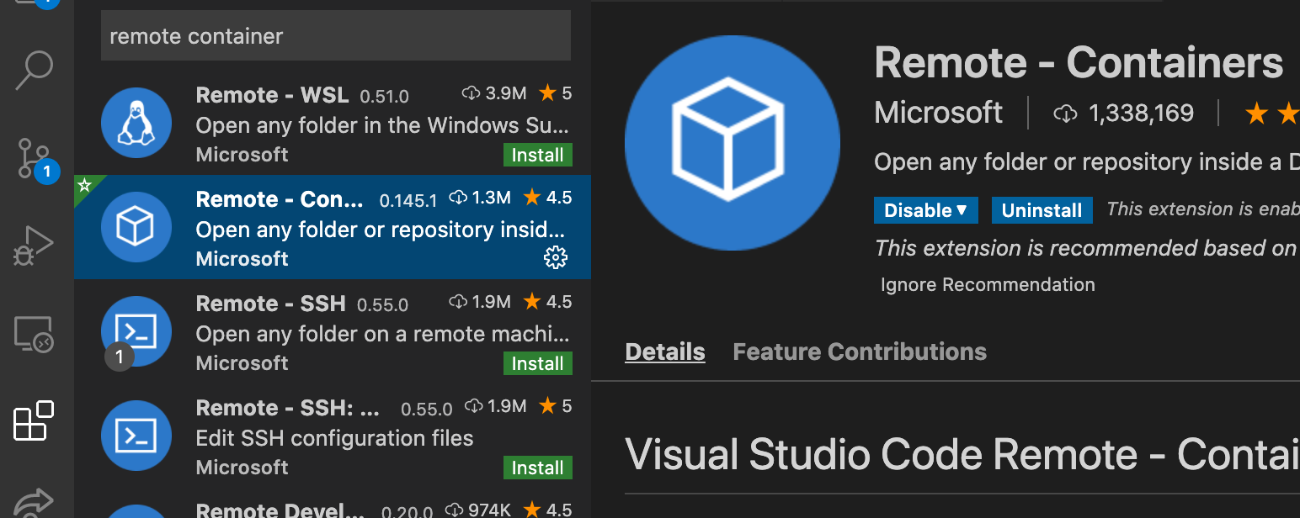
Task: Install the Remote - WSL extension
Action: 537,155
